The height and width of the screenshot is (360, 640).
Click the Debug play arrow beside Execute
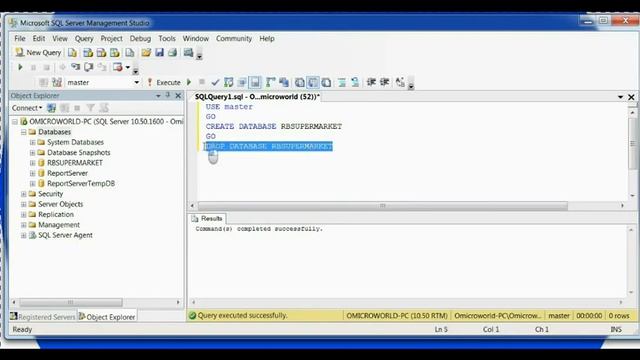[x=189, y=82]
